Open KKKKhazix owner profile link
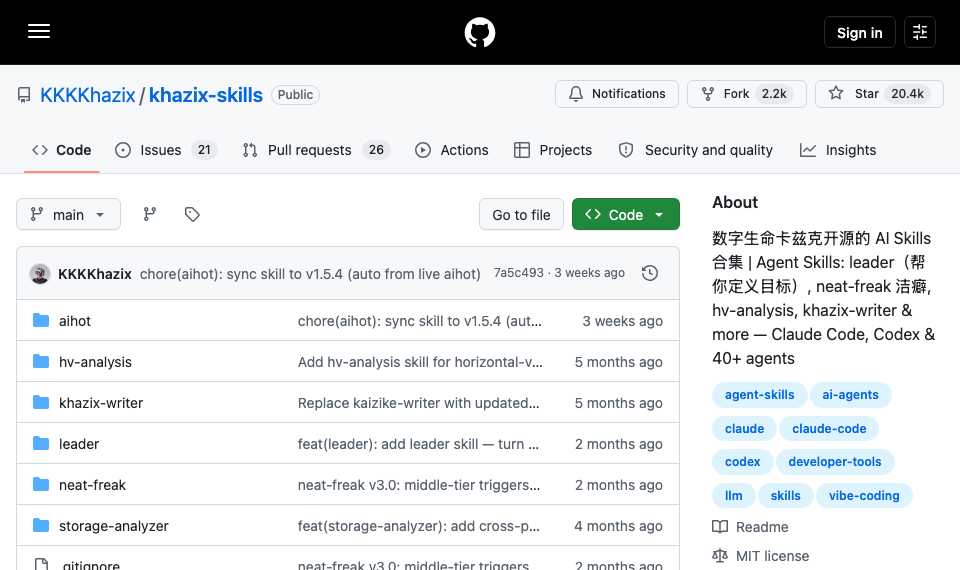This screenshot has height=570, width=960. click(88, 95)
